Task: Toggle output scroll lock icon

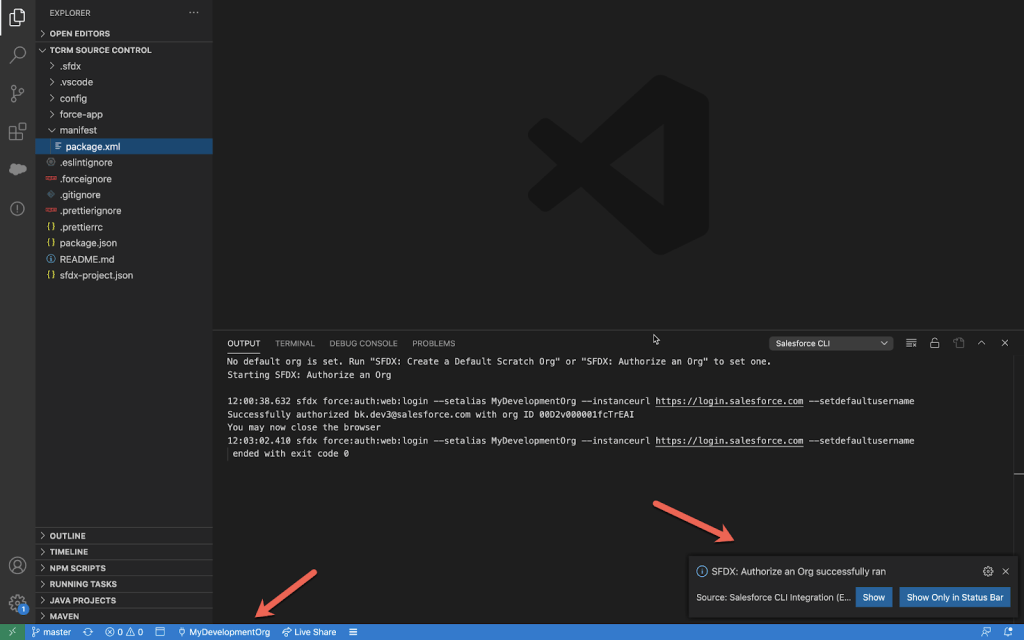Action: [x=934, y=343]
